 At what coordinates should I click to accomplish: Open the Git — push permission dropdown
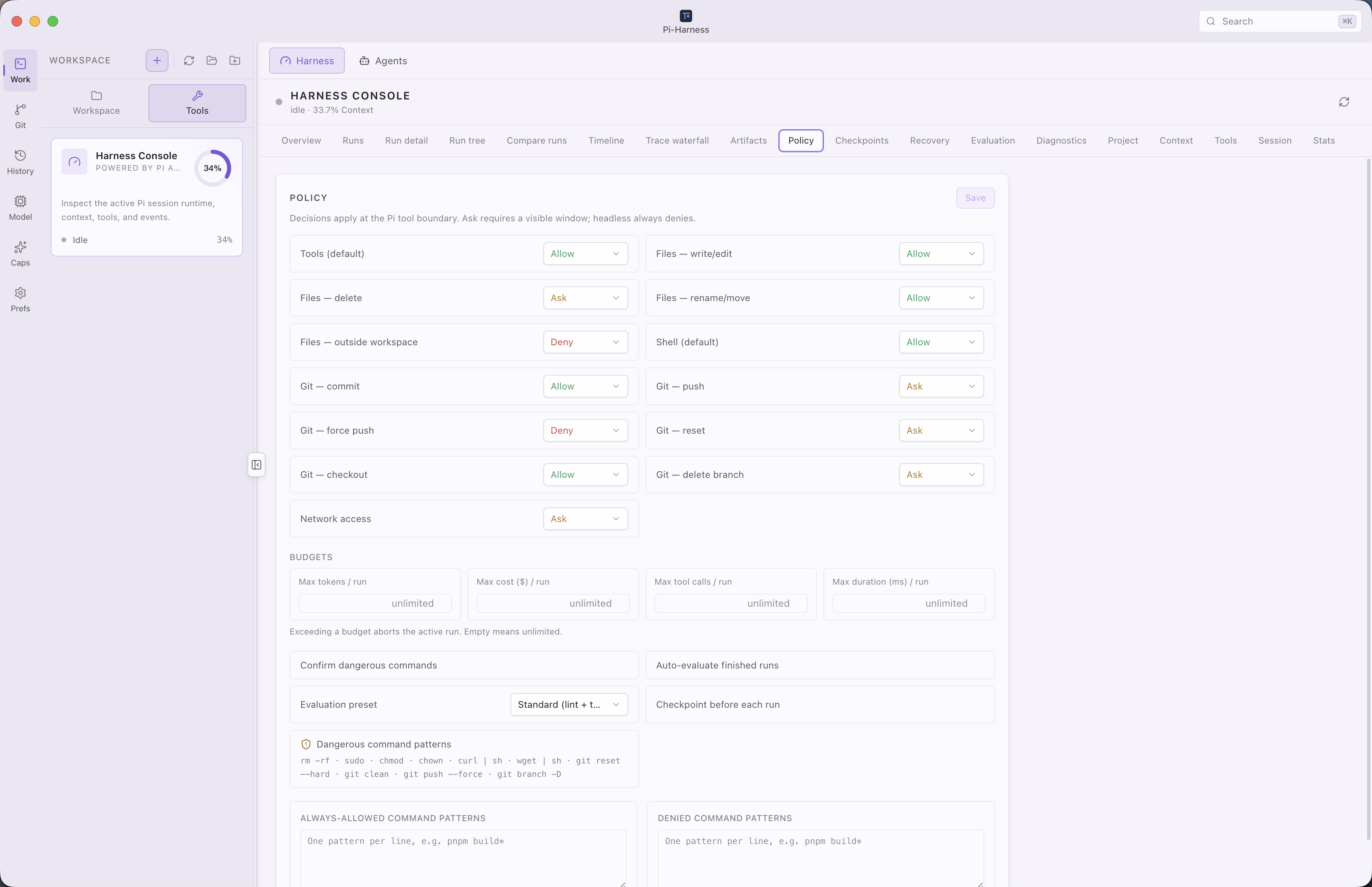[x=941, y=387]
